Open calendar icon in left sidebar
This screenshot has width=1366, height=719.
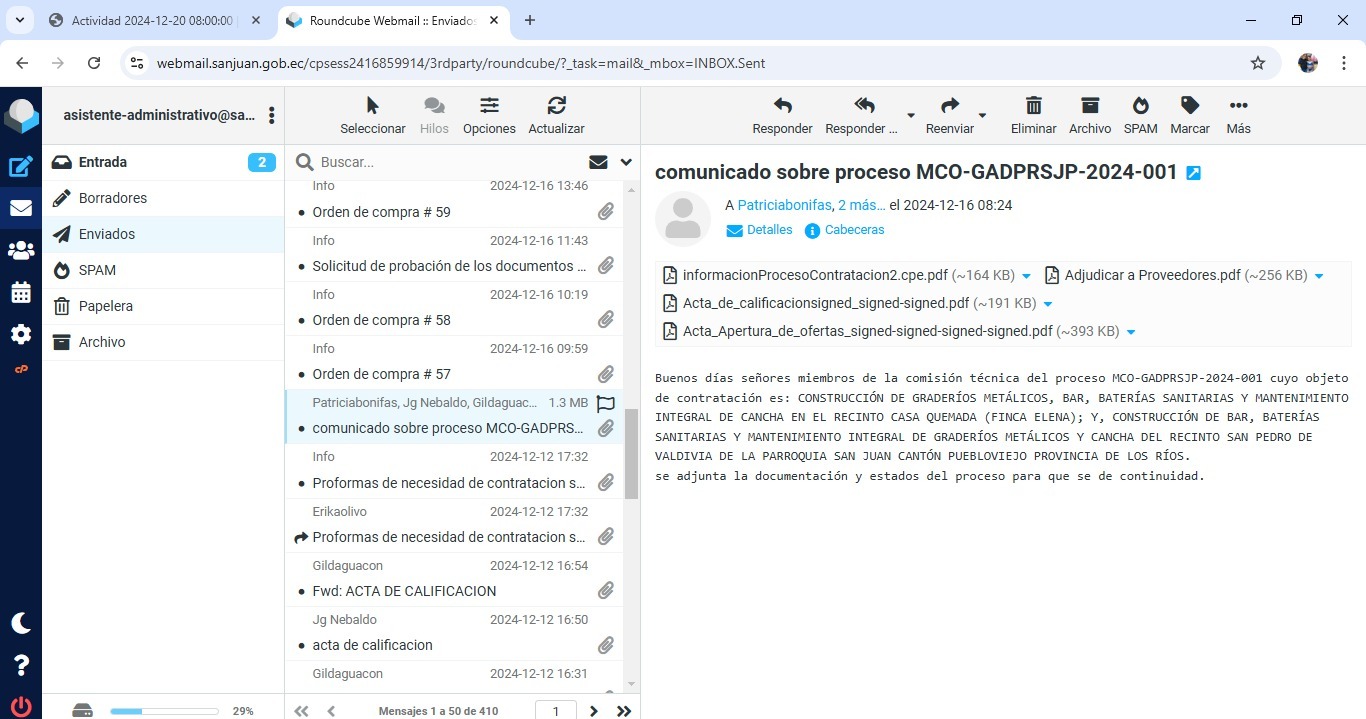point(21,293)
